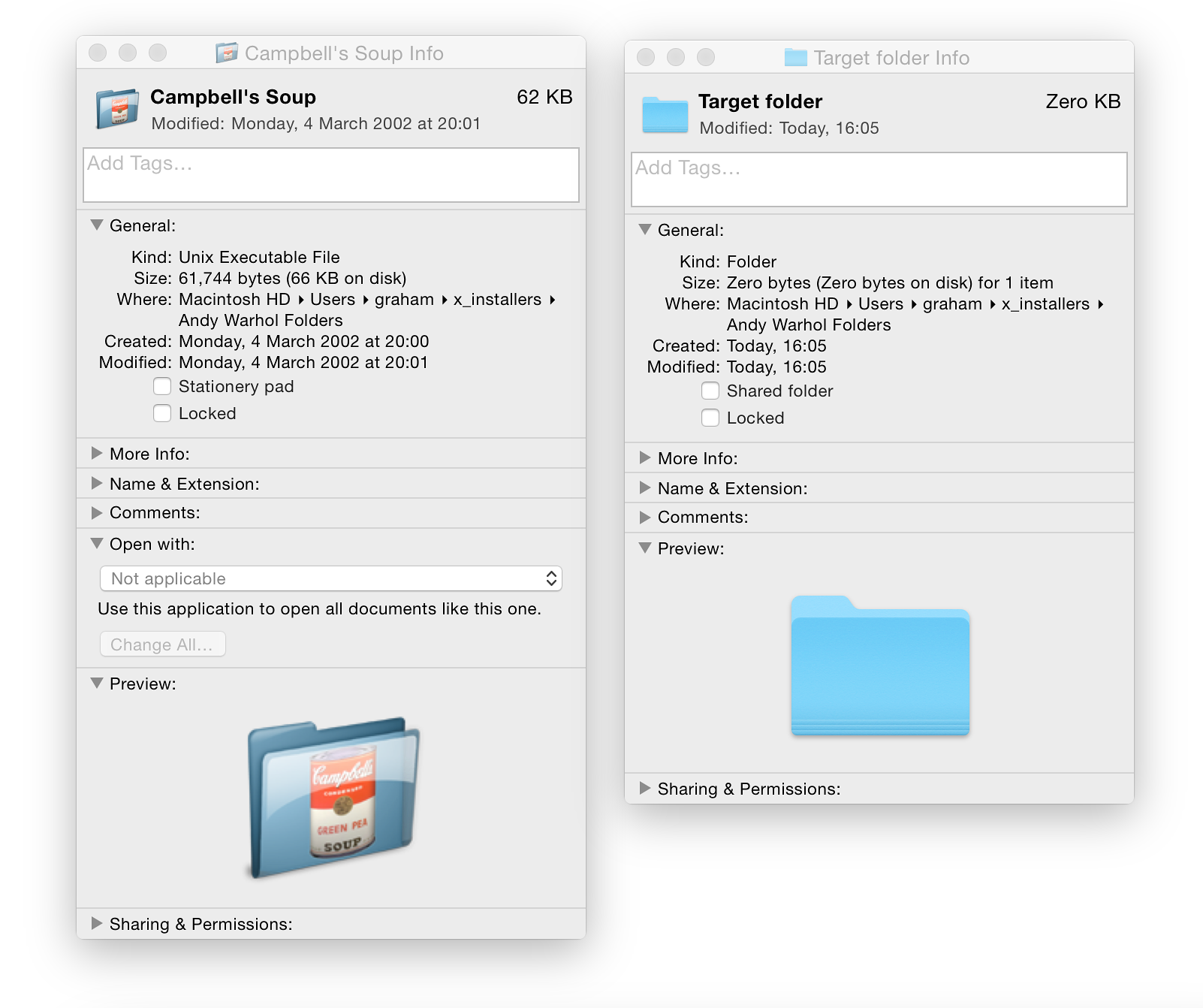Tick Locked in Campbell's Soup Info
Viewport: 1203px width, 1008px height.
point(162,413)
